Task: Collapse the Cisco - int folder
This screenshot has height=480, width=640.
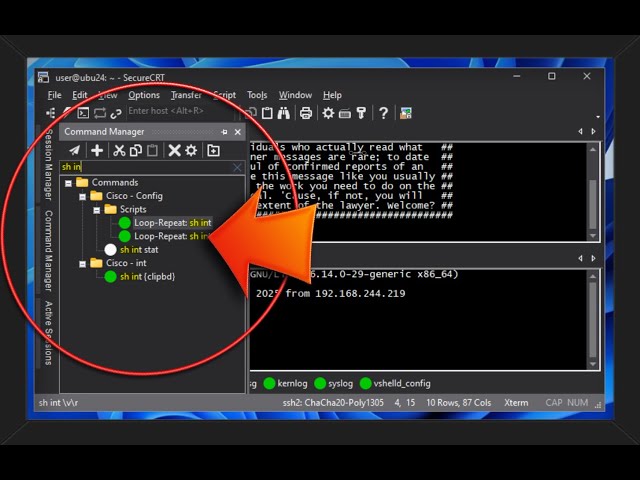Action: pos(82,264)
